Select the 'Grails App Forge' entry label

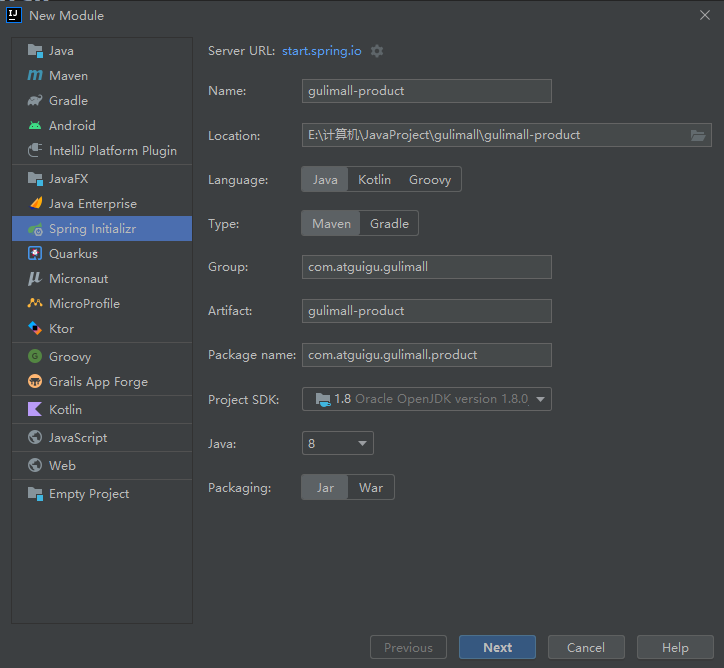[98, 382]
